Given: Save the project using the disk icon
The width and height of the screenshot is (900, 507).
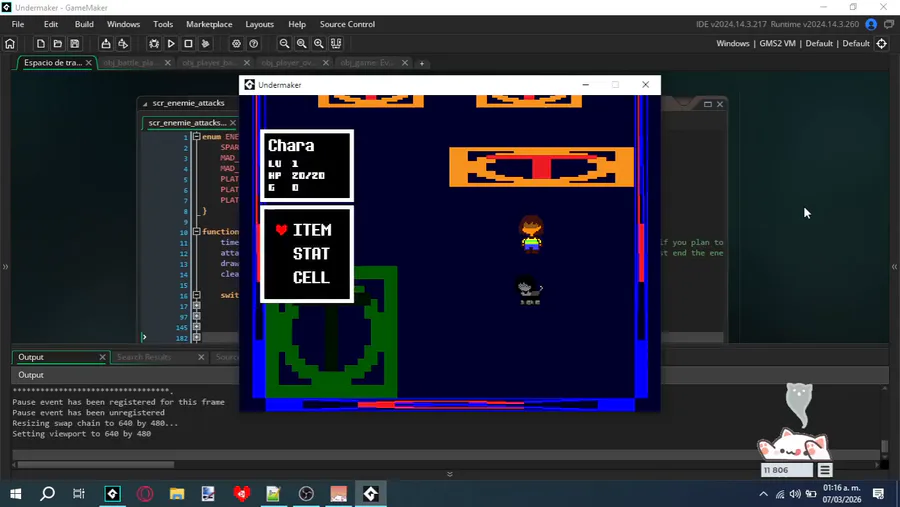Looking at the screenshot, I should click(x=75, y=44).
